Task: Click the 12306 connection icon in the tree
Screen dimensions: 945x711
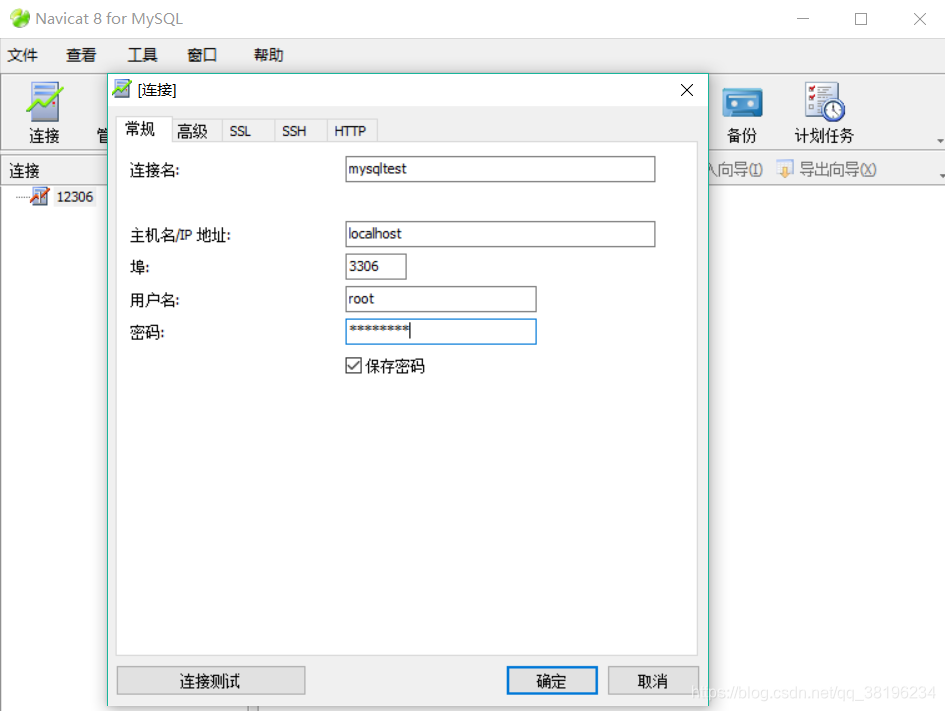Action: coord(40,196)
